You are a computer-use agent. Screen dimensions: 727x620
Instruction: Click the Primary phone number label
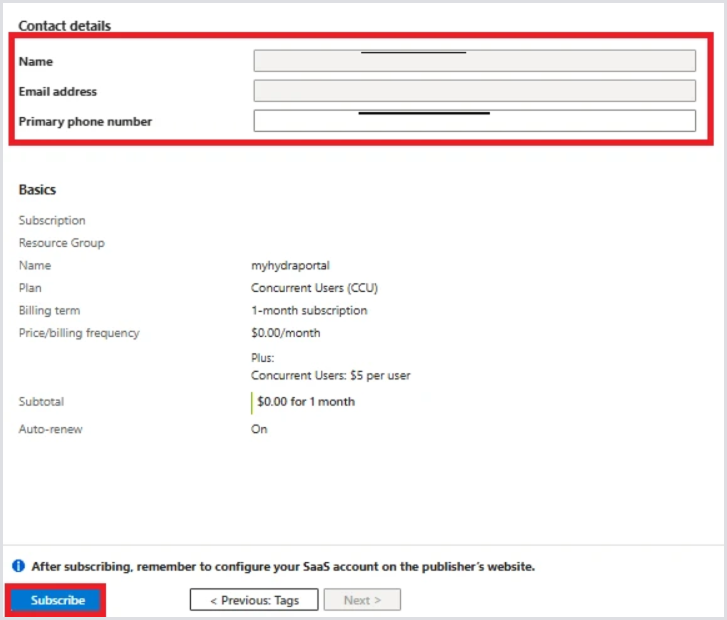[85, 122]
